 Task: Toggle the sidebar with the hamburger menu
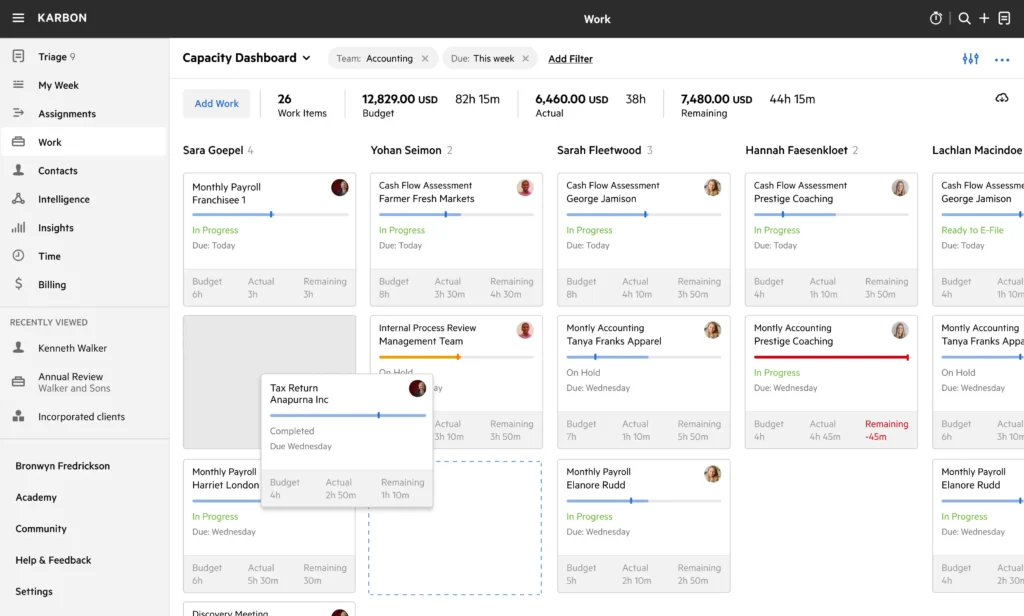(x=17, y=17)
